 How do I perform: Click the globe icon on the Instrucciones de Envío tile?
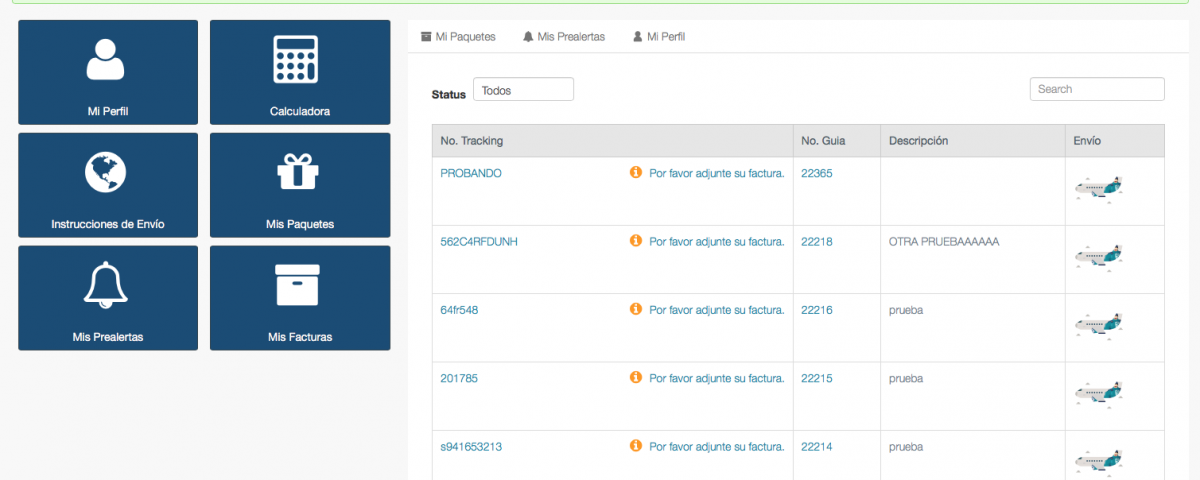tap(106, 172)
